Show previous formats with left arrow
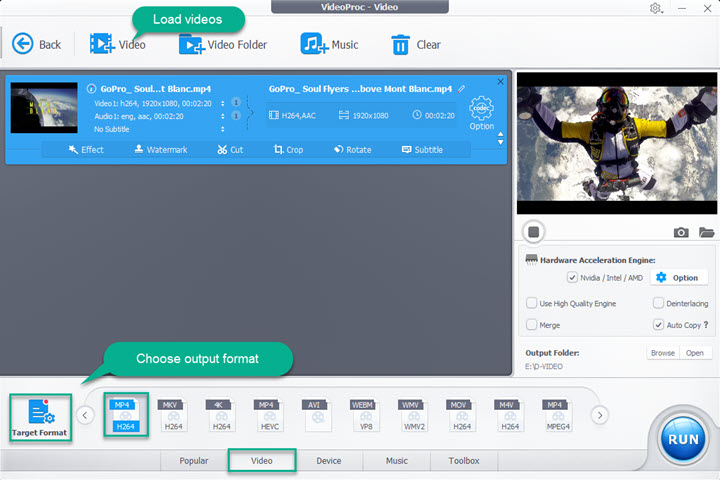Image resolution: width=720 pixels, height=480 pixels. click(x=85, y=415)
